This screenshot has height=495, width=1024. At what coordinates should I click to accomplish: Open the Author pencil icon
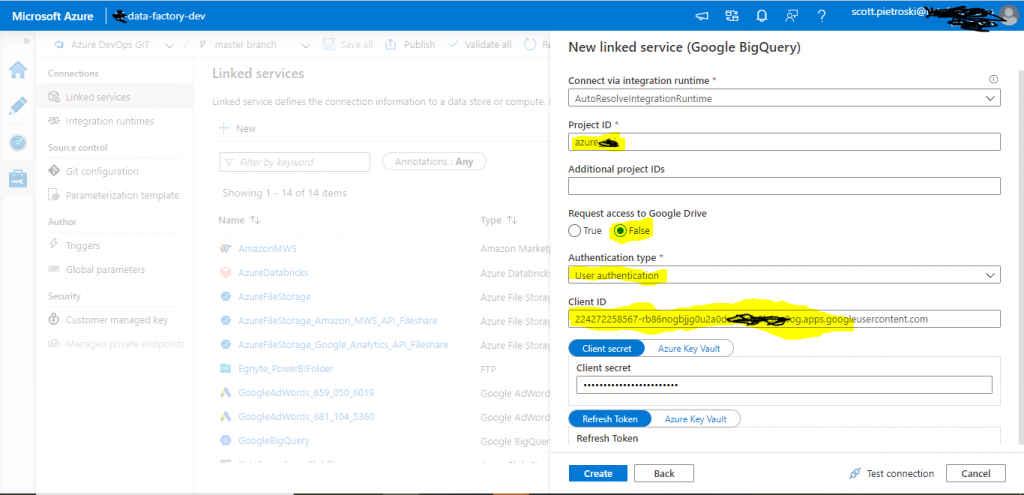point(18,106)
